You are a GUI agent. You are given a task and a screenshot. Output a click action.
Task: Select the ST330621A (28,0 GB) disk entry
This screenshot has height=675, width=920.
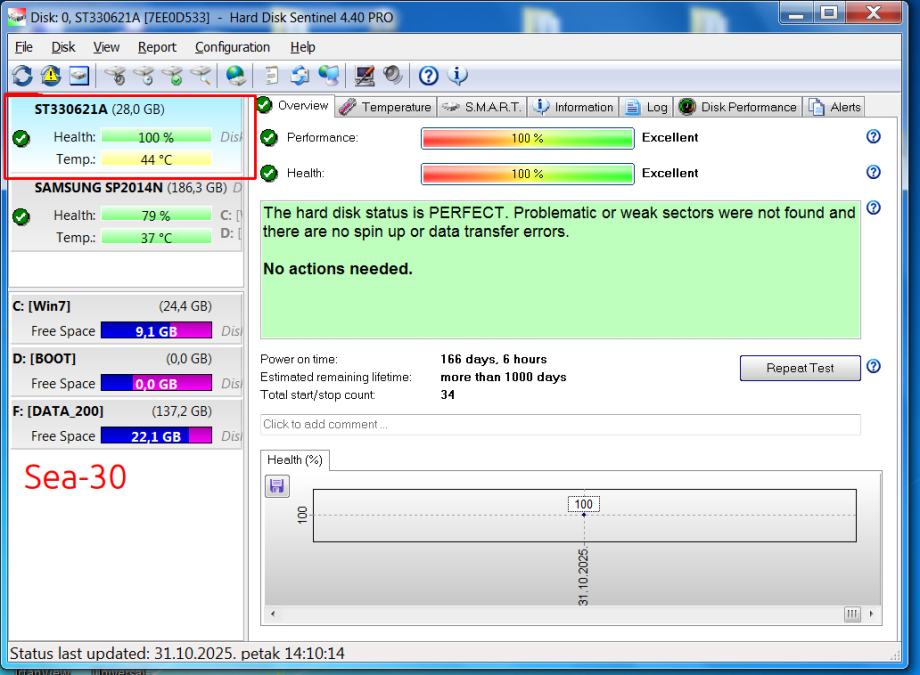tap(126, 136)
